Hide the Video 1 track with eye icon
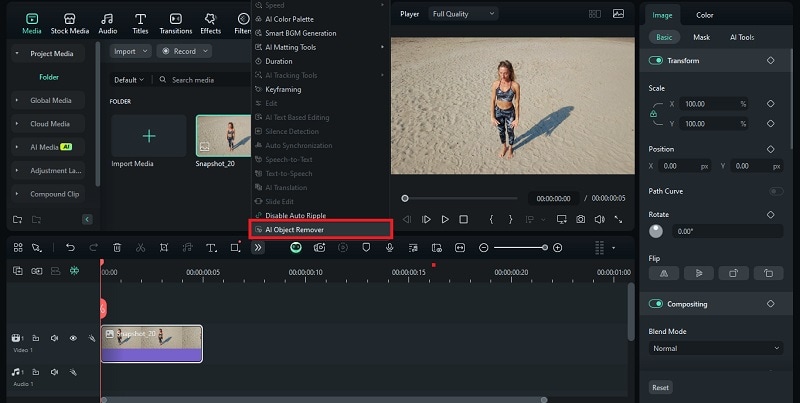The image size is (800, 403). coord(73,338)
